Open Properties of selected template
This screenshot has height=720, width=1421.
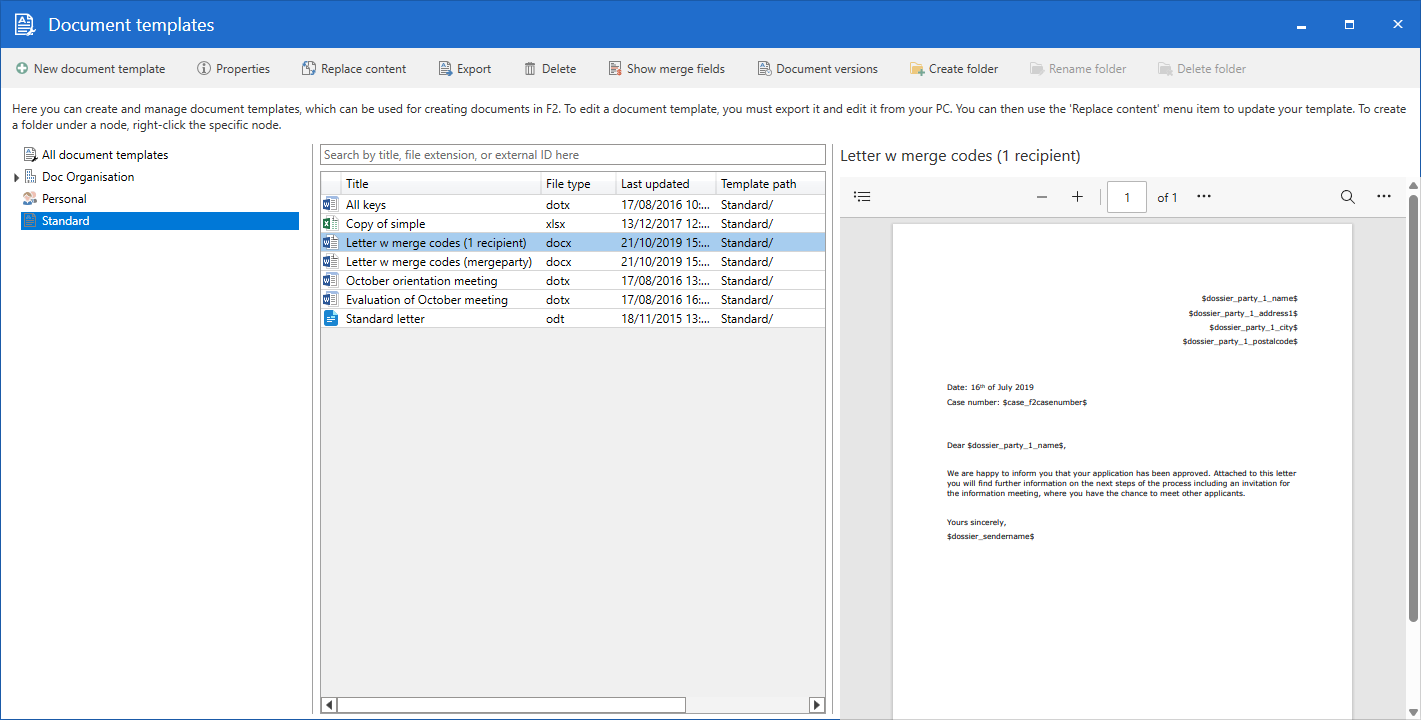coord(233,69)
